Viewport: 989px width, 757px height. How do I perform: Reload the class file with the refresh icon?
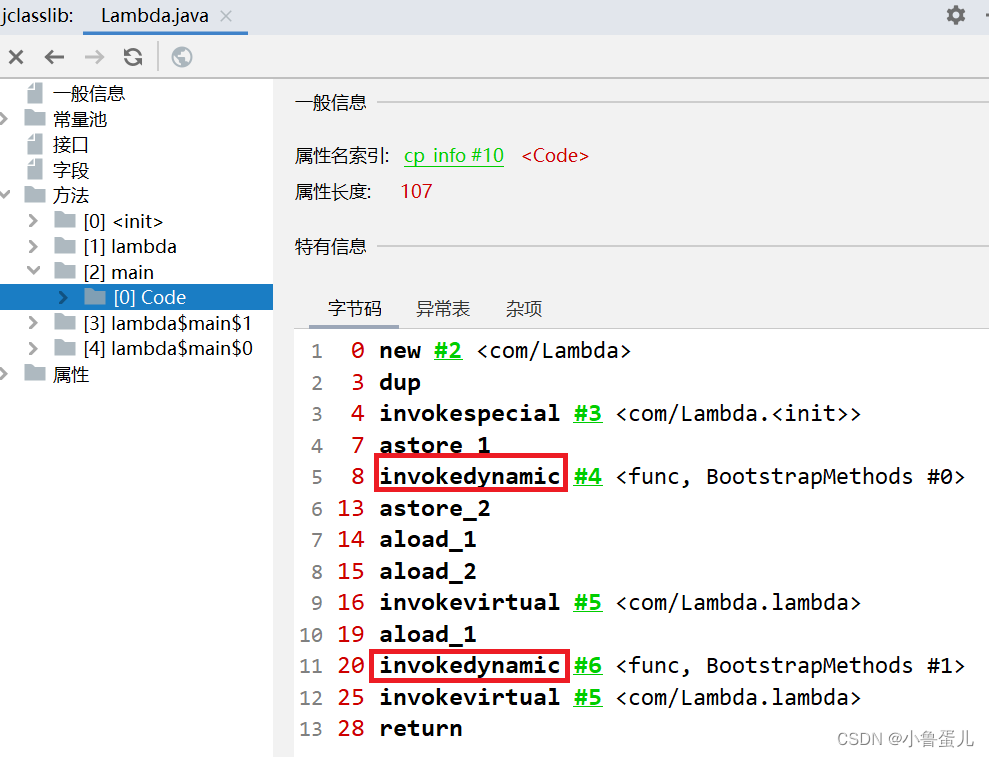[132, 57]
